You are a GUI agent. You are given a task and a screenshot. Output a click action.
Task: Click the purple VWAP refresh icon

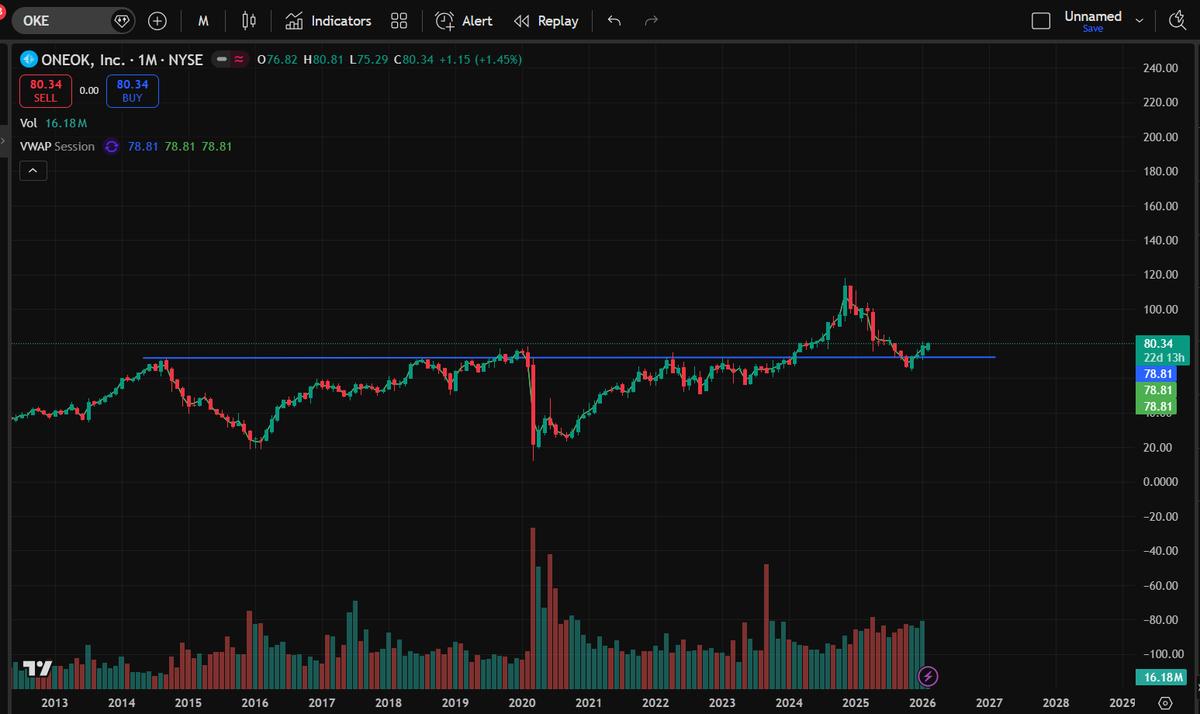click(x=112, y=146)
